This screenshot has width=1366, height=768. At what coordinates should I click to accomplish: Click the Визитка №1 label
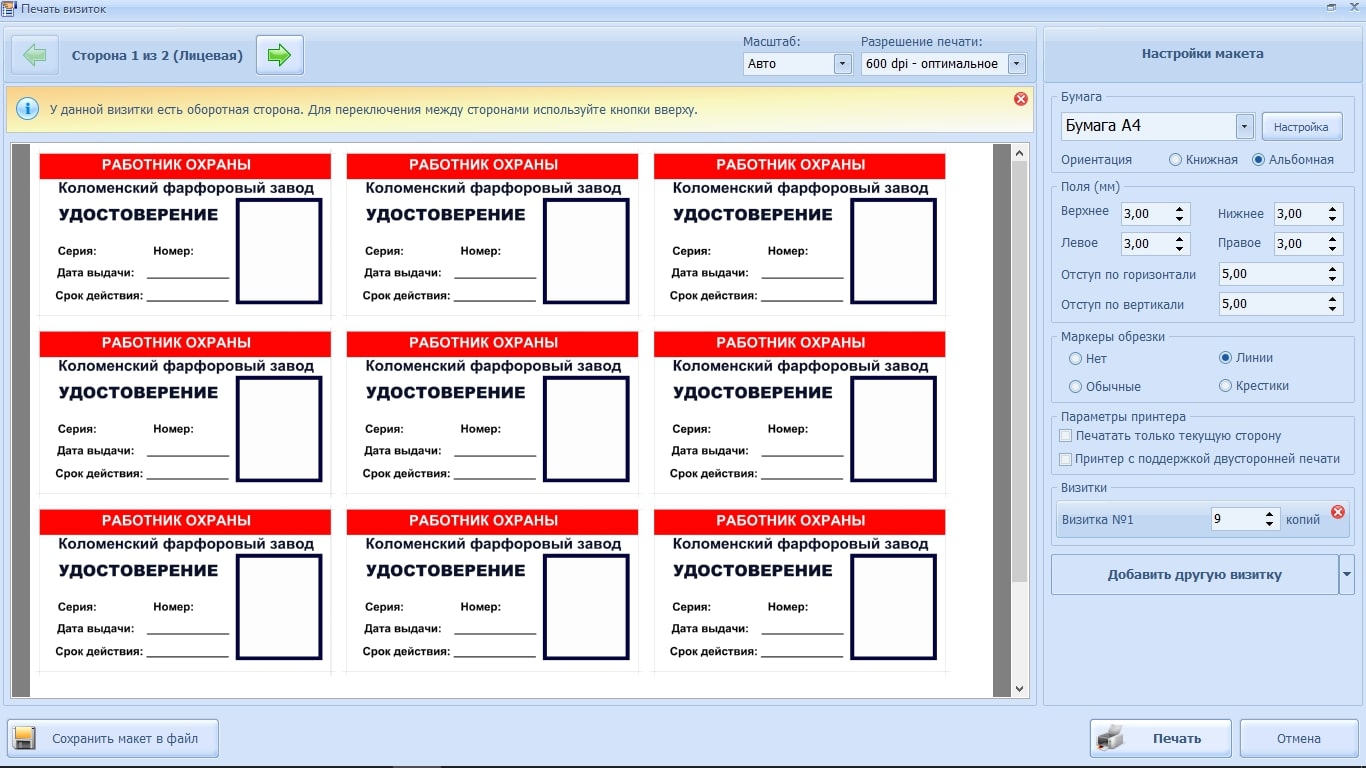tap(1098, 519)
